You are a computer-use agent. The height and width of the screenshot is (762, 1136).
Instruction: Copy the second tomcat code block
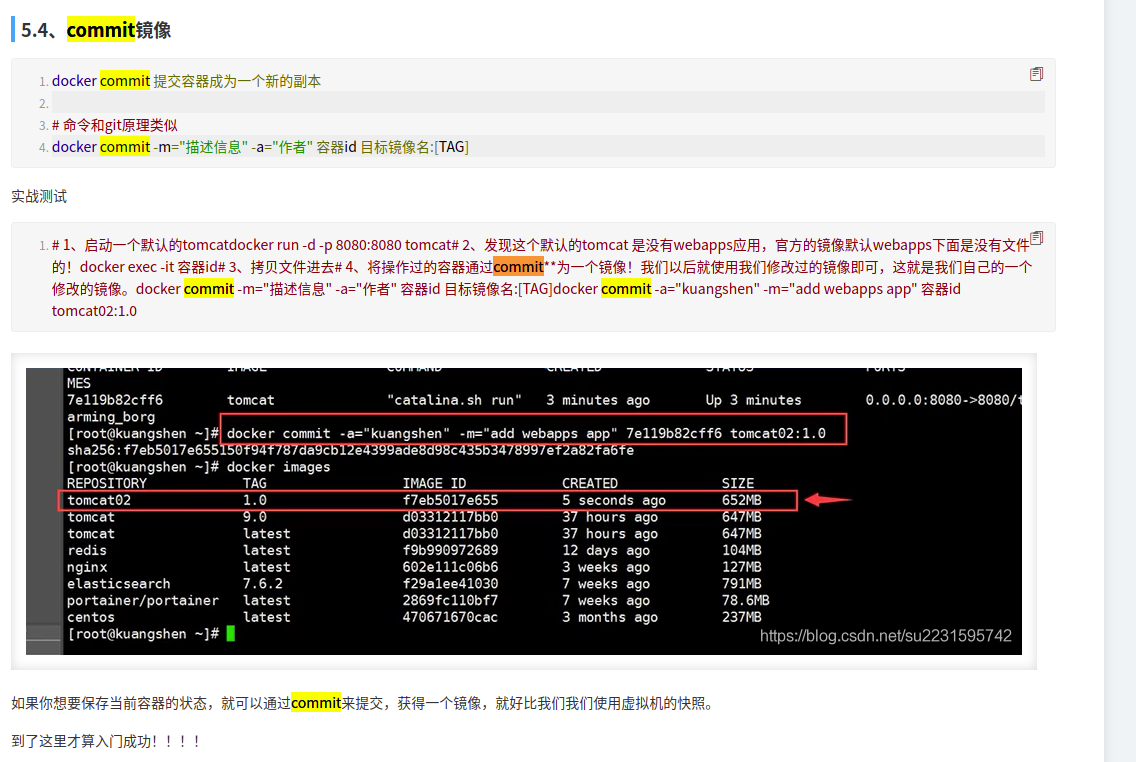(1036, 238)
